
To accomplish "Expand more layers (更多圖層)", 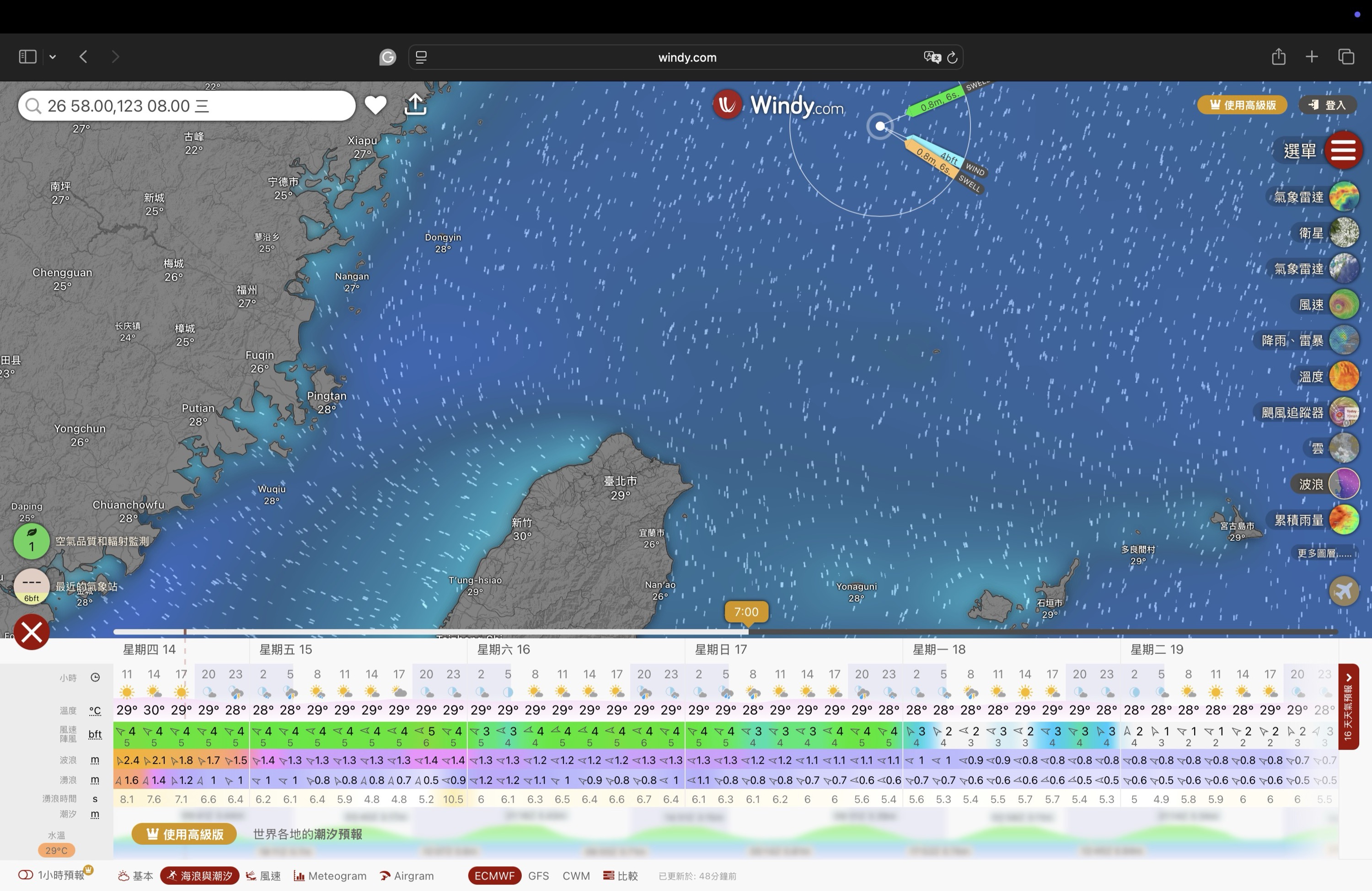I will coord(1324,553).
